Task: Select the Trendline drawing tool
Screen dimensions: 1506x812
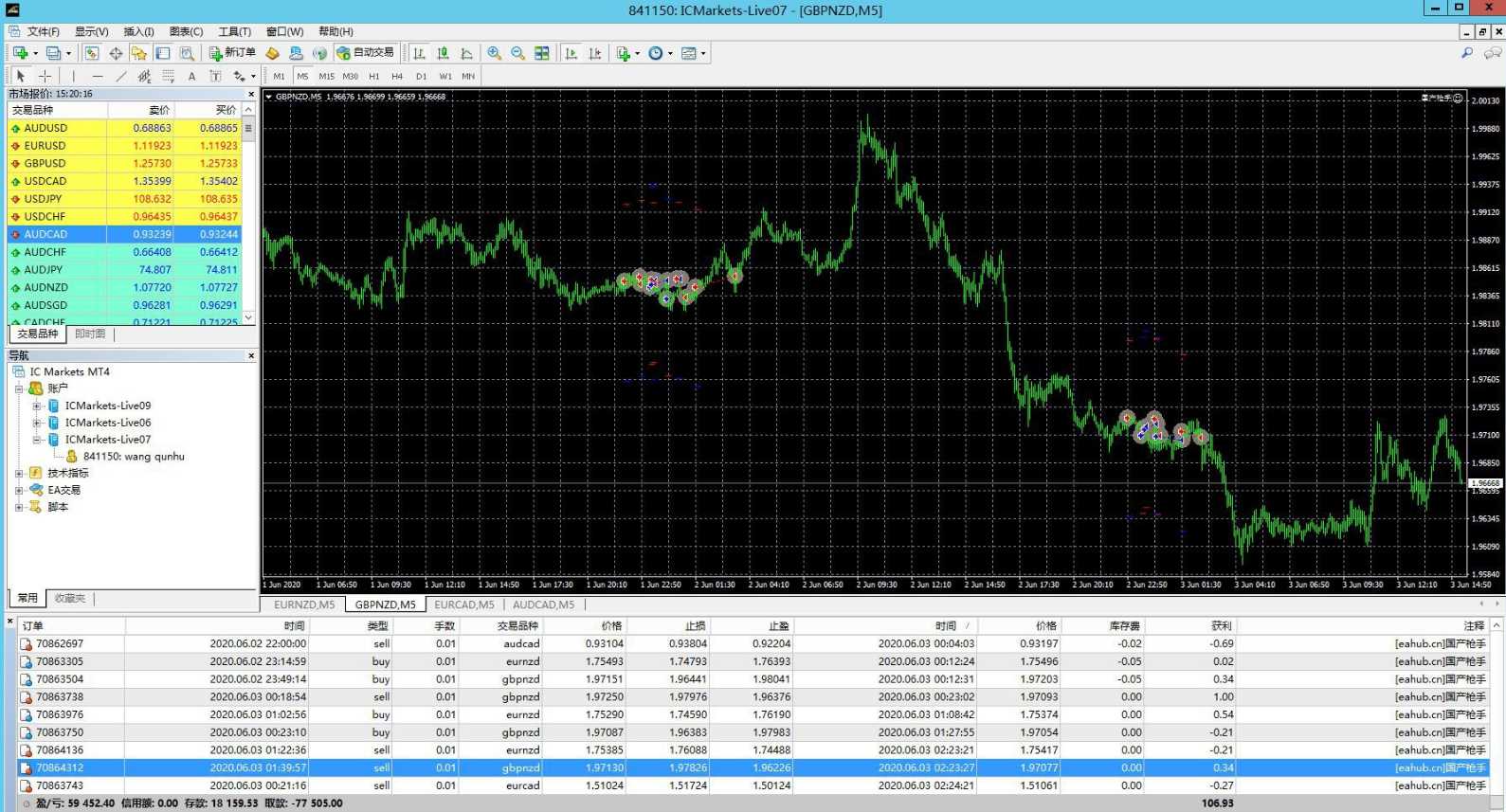Action: click(x=120, y=76)
